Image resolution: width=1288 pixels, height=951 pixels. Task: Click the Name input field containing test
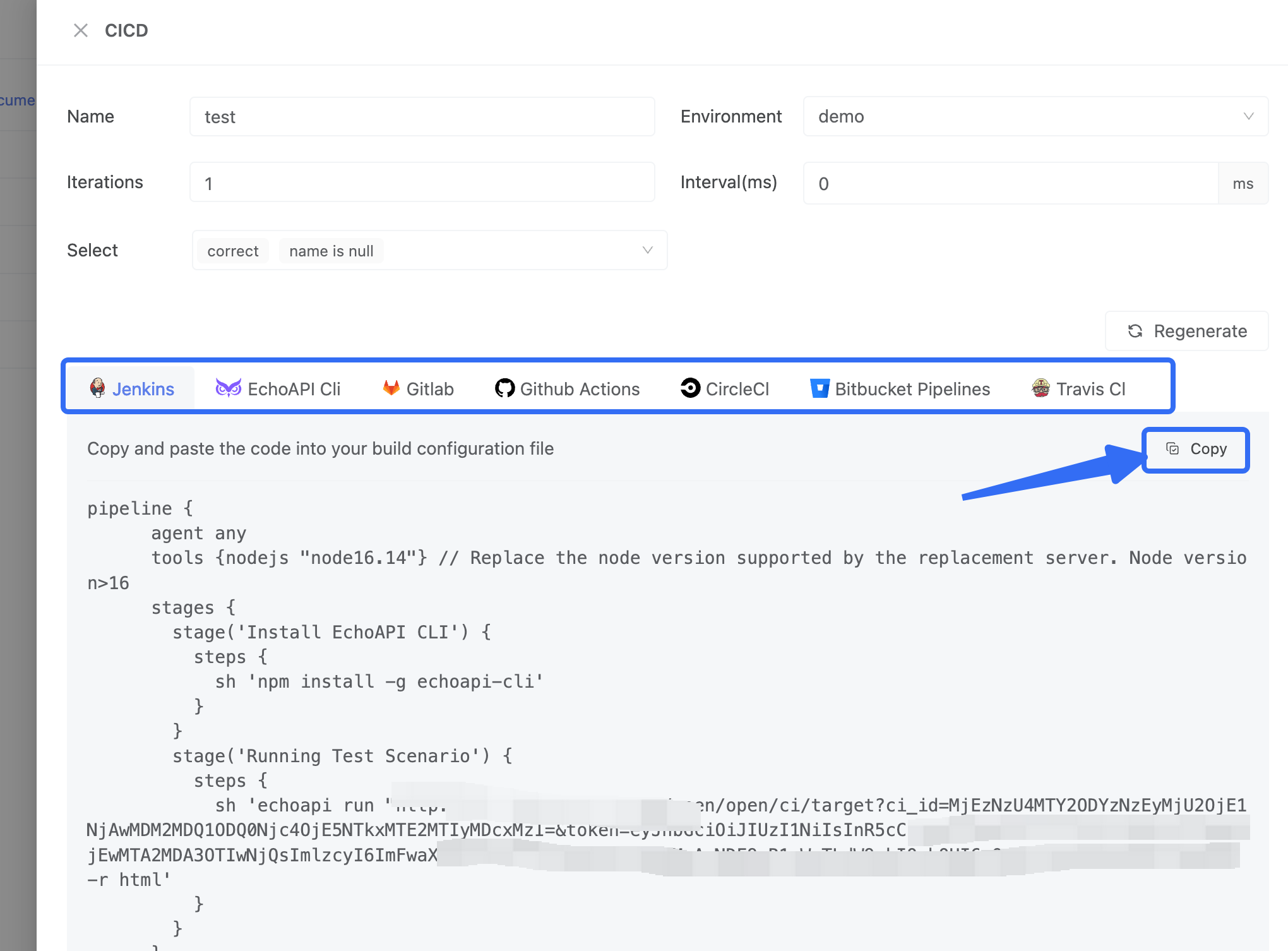click(422, 117)
